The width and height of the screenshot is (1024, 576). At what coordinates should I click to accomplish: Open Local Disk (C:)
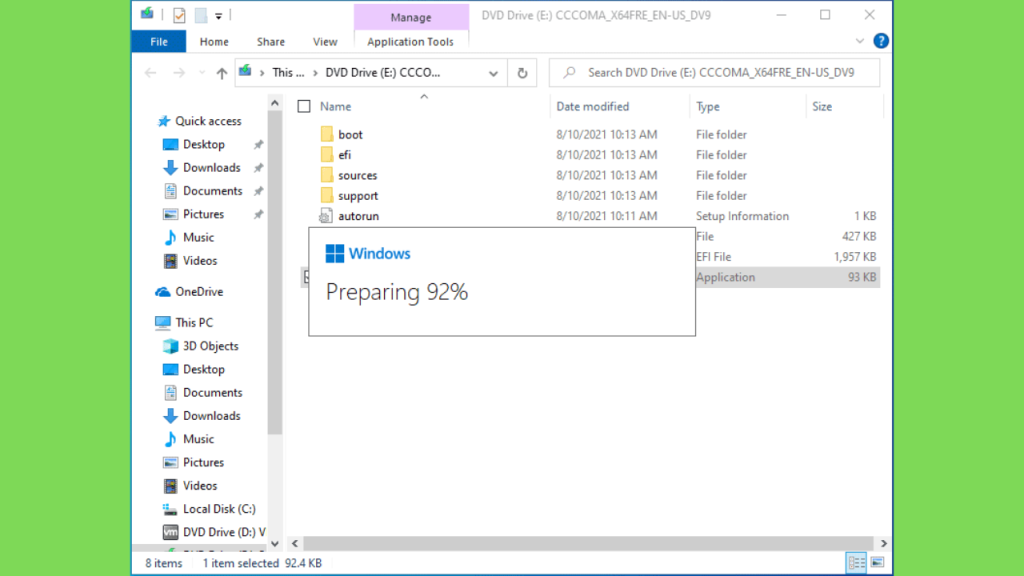pos(219,509)
